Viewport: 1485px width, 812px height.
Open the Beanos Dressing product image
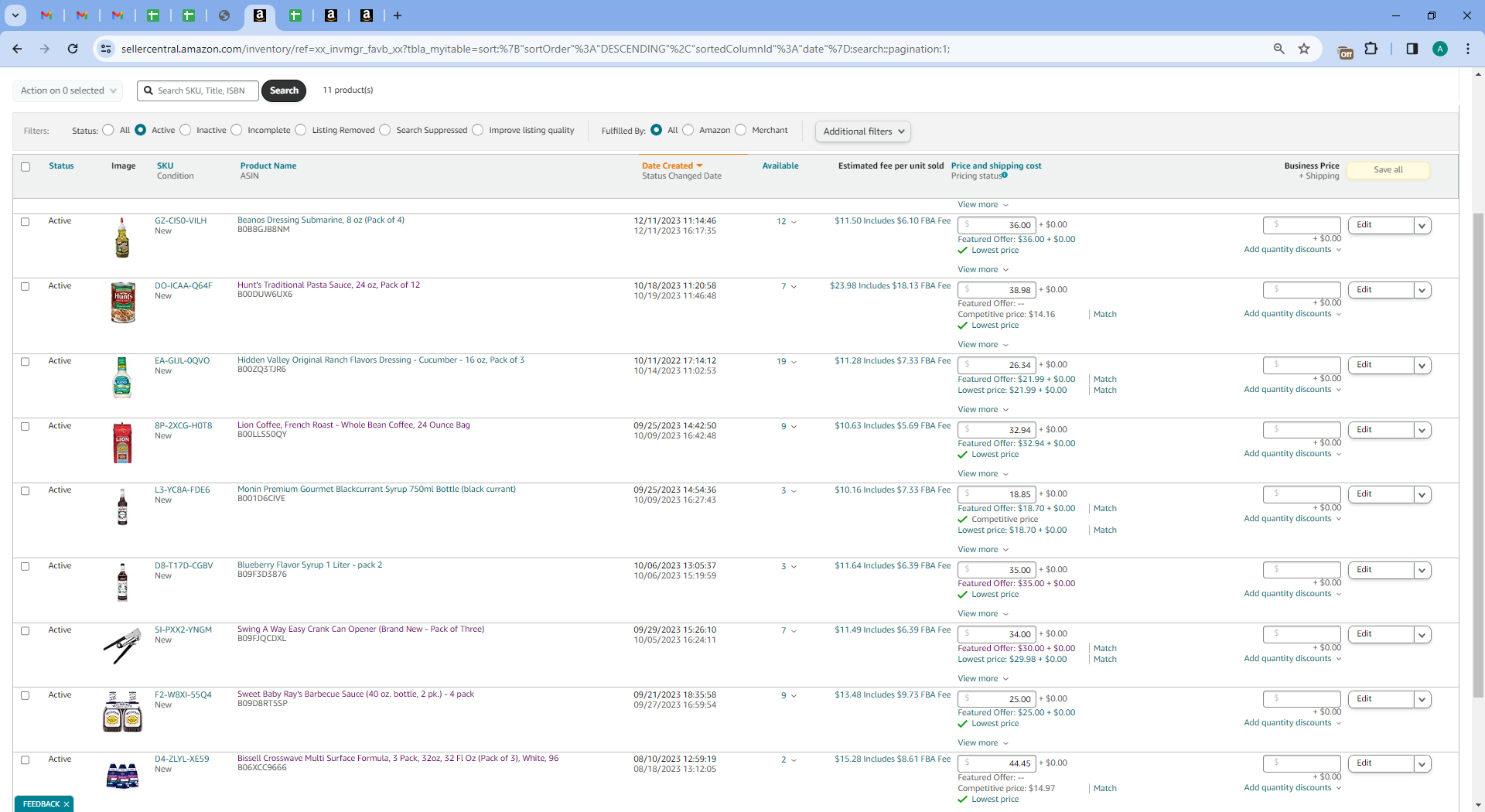[122, 237]
